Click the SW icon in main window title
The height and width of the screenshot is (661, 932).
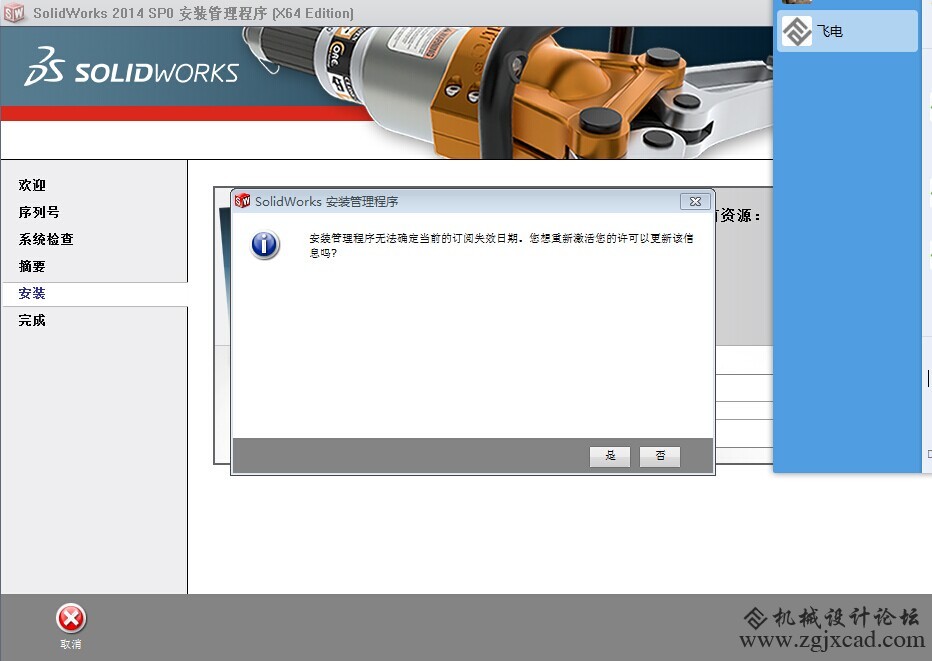(14, 13)
